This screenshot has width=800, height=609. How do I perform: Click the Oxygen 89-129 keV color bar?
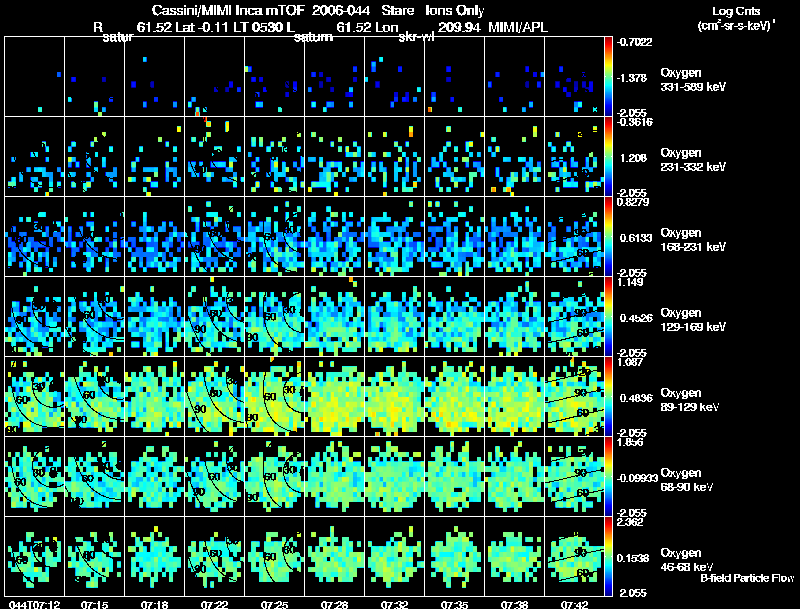point(608,396)
